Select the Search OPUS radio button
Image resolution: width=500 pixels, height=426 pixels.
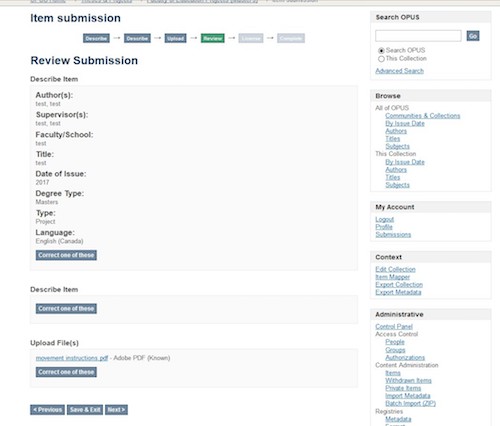click(x=381, y=51)
